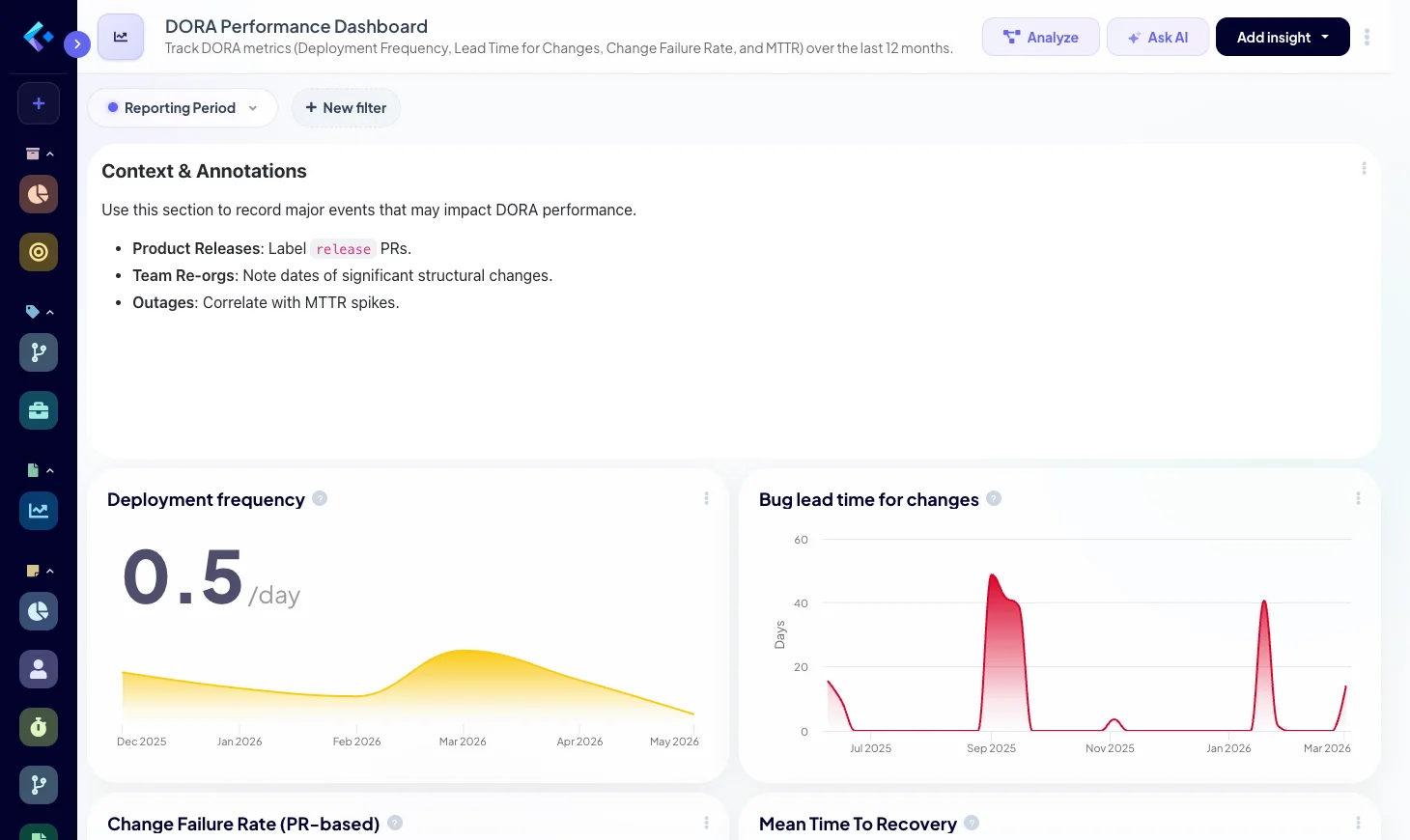The image size is (1410, 840).
Task: Click the Bug lead time for changes title
Action: (869, 499)
